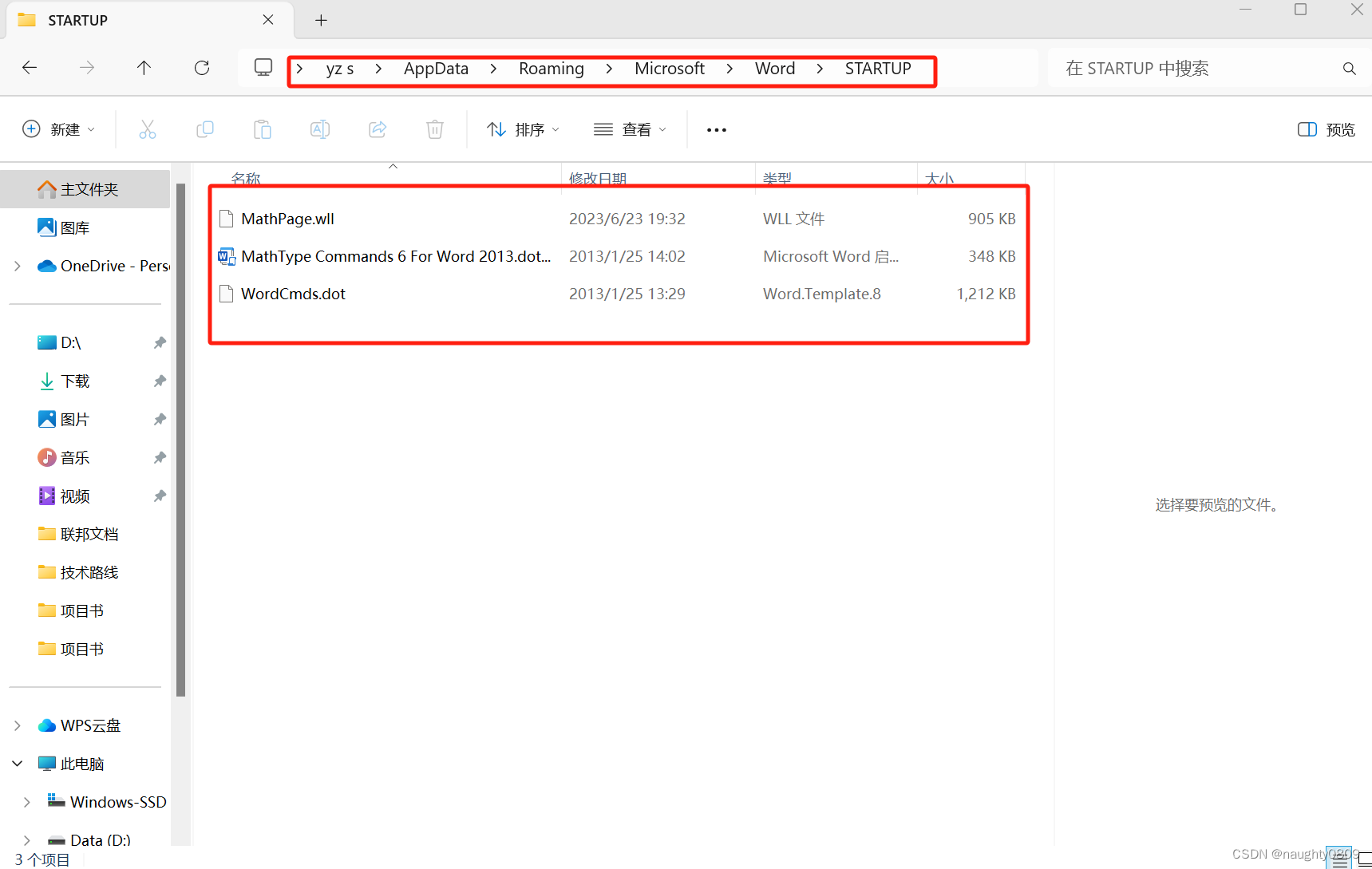The image size is (1372, 869).
Task: Expand the Data (D:) drive node
Action: [27, 840]
